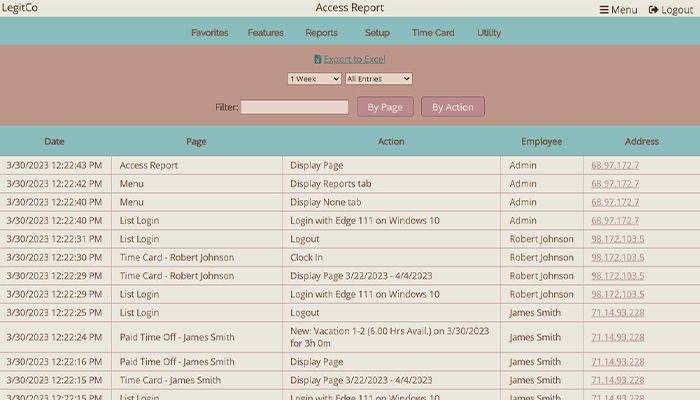700x400 pixels.
Task: Click Time Card - Robert Johnson in Clock In row
Action: pos(177,257)
